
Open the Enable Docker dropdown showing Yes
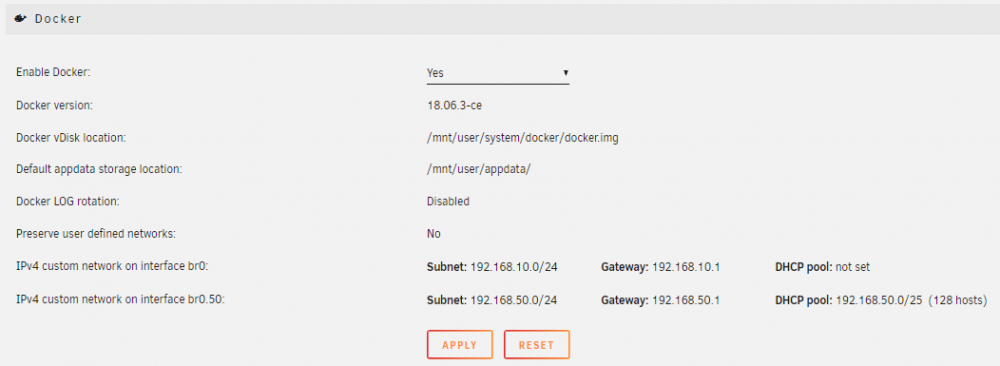497,73
